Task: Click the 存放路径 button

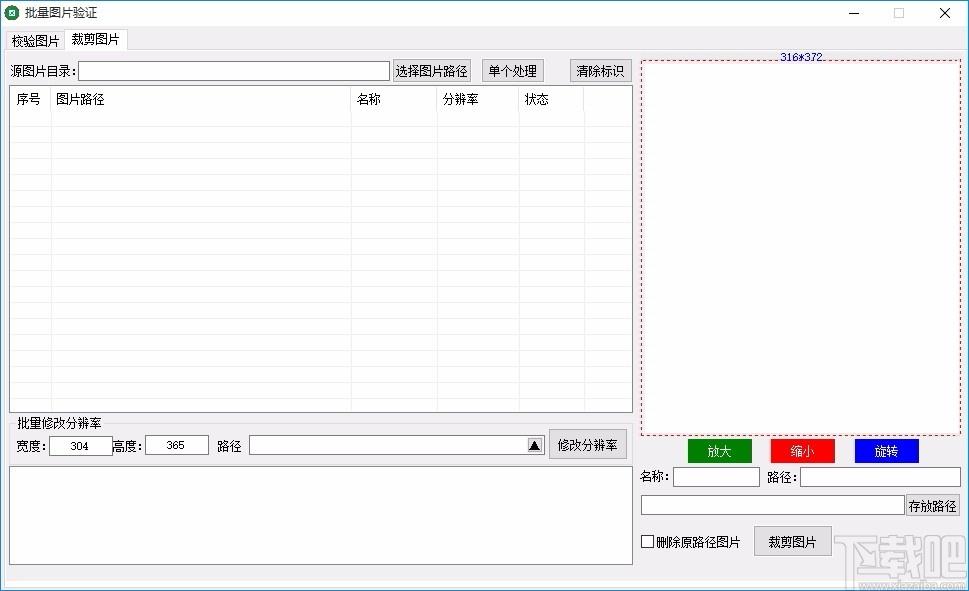Action: [x=932, y=506]
